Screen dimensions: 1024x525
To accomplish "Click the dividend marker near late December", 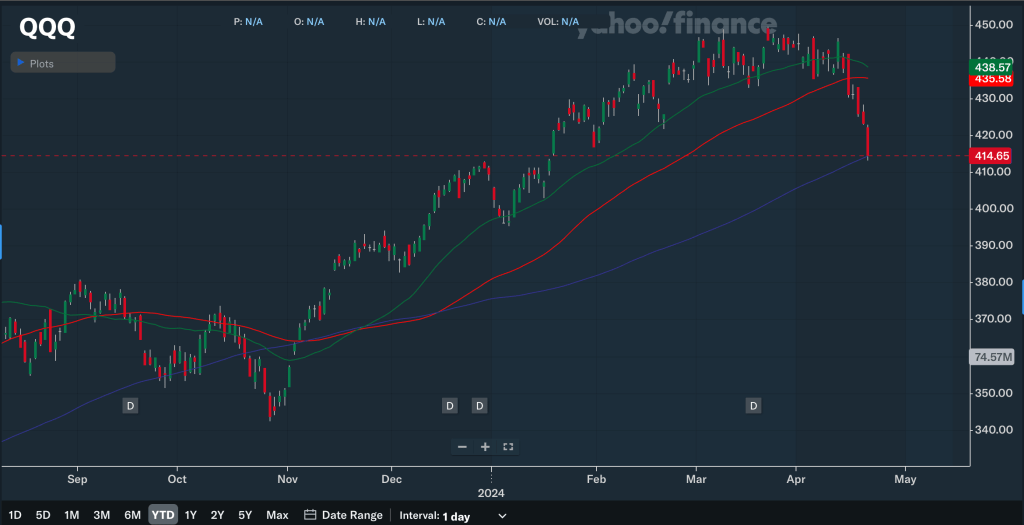I will 479,405.
